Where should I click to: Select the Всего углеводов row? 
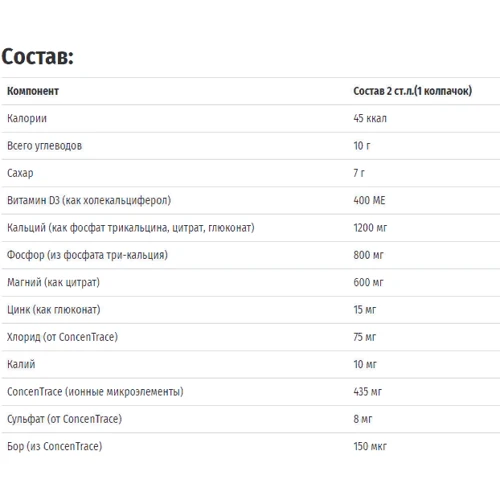click(x=251, y=146)
